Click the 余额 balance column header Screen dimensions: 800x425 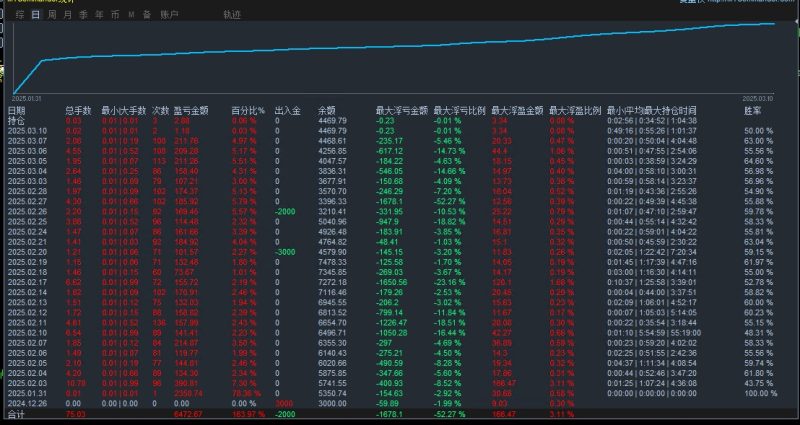[x=326, y=110]
